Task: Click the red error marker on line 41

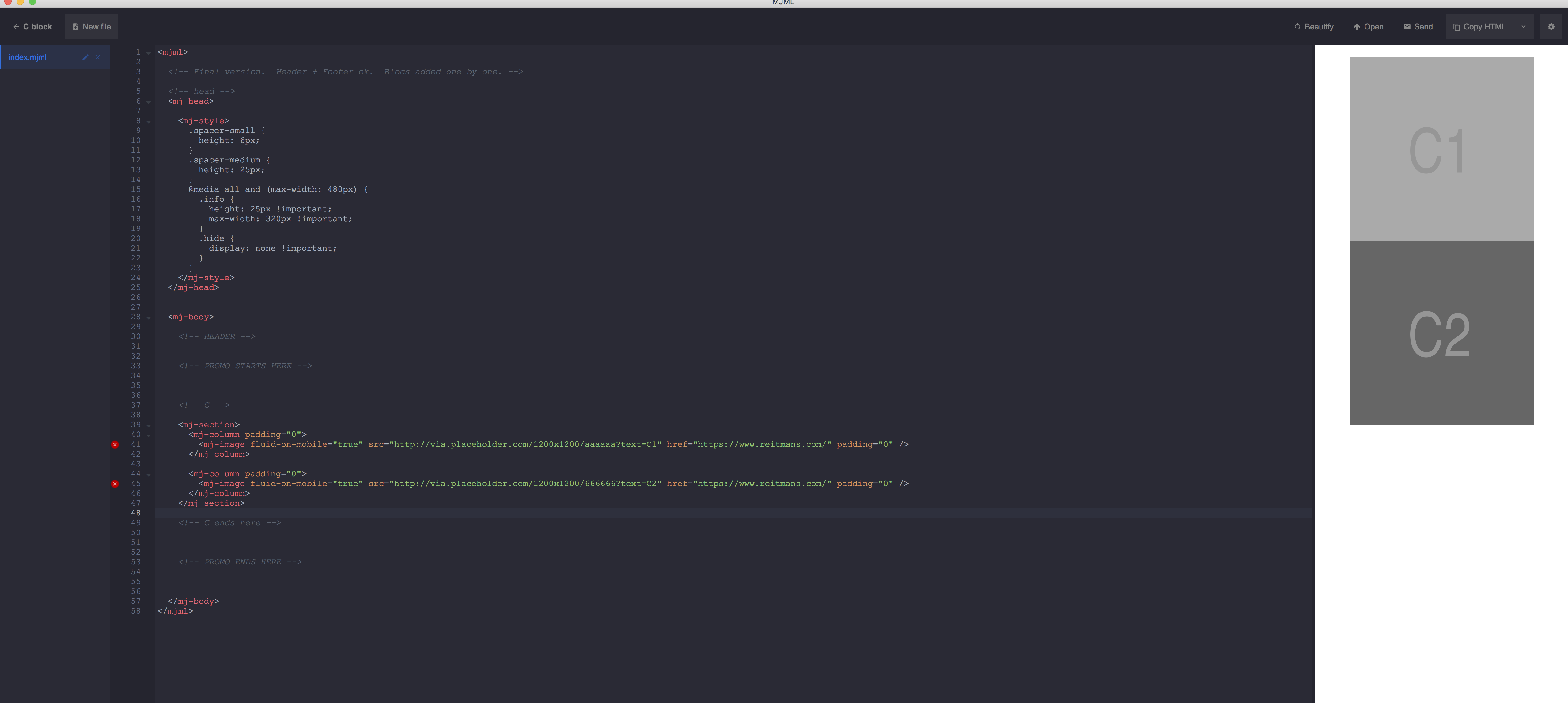Action: pyautogui.click(x=115, y=445)
